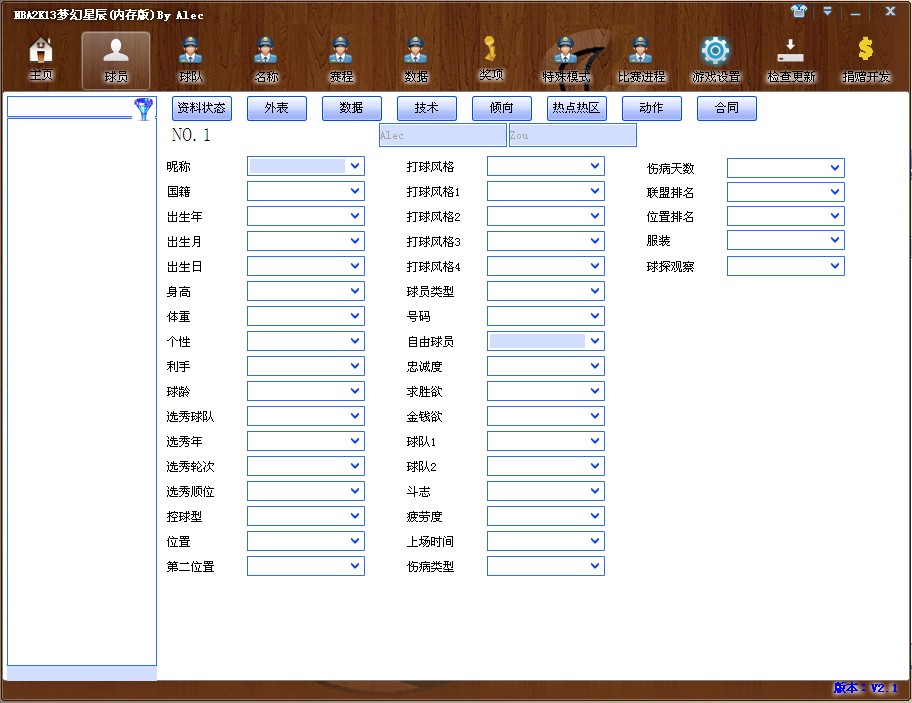Viewport: 912px width, 703px height.
Task: Click 检查更新 check update icon
Action: [791, 59]
